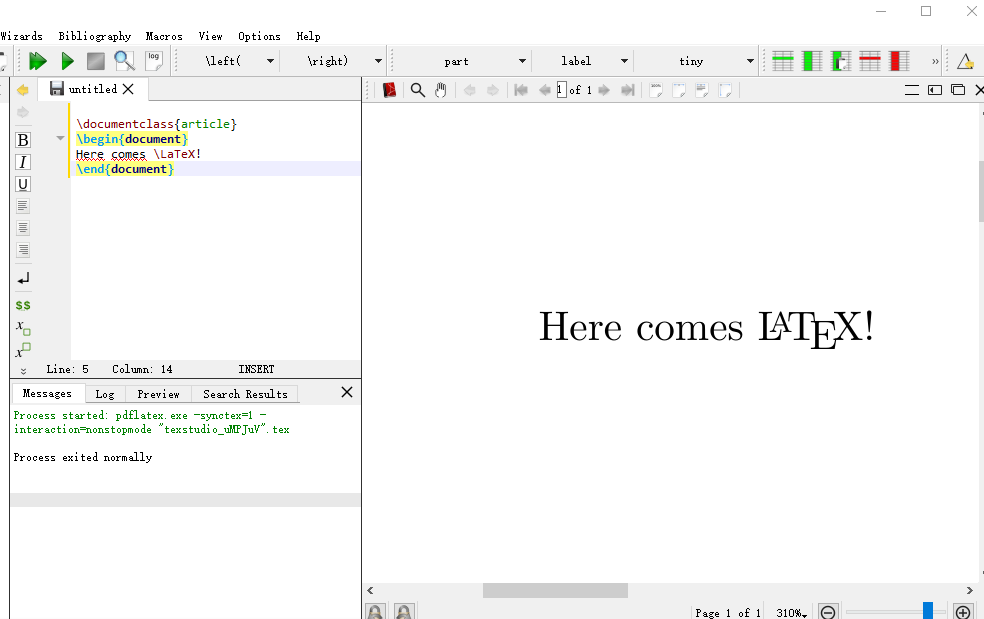Toggle the first lock icon in PDF status bar
The height and width of the screenshot is (619, 984).
point(375,611)
